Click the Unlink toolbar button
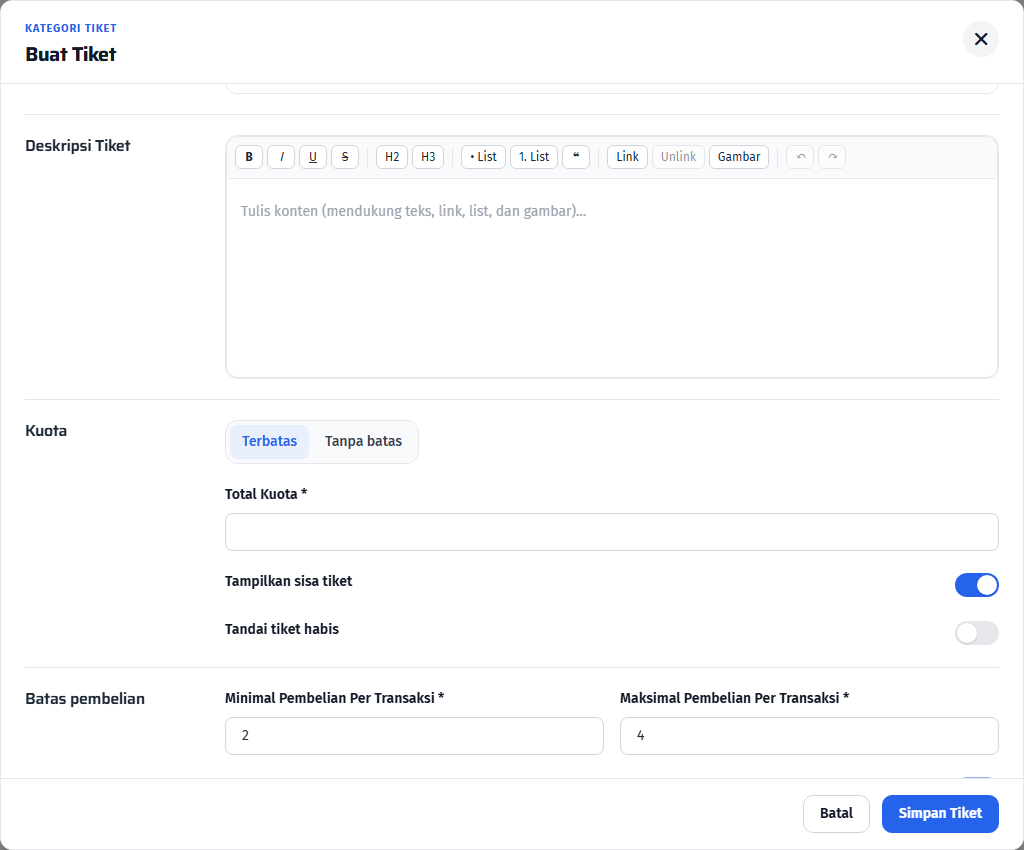 pos(678,157)
